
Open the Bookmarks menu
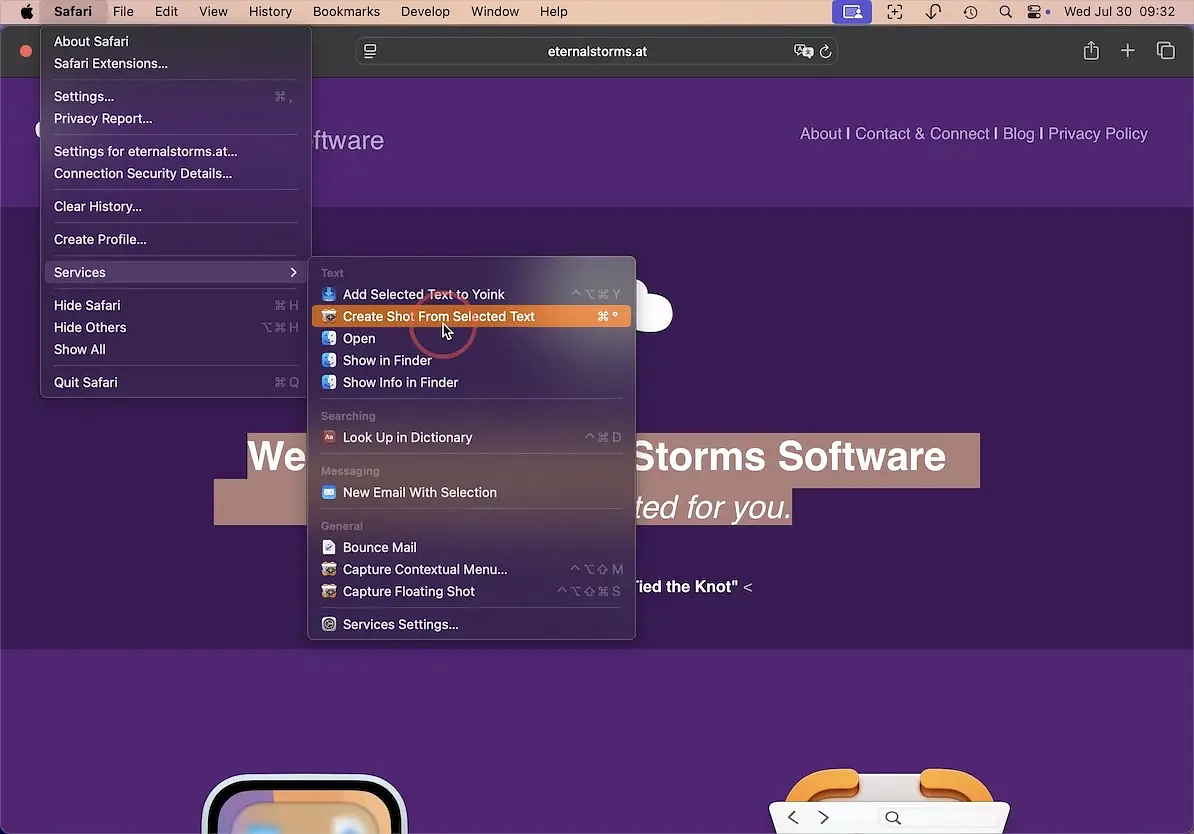(x=346, y=12)
